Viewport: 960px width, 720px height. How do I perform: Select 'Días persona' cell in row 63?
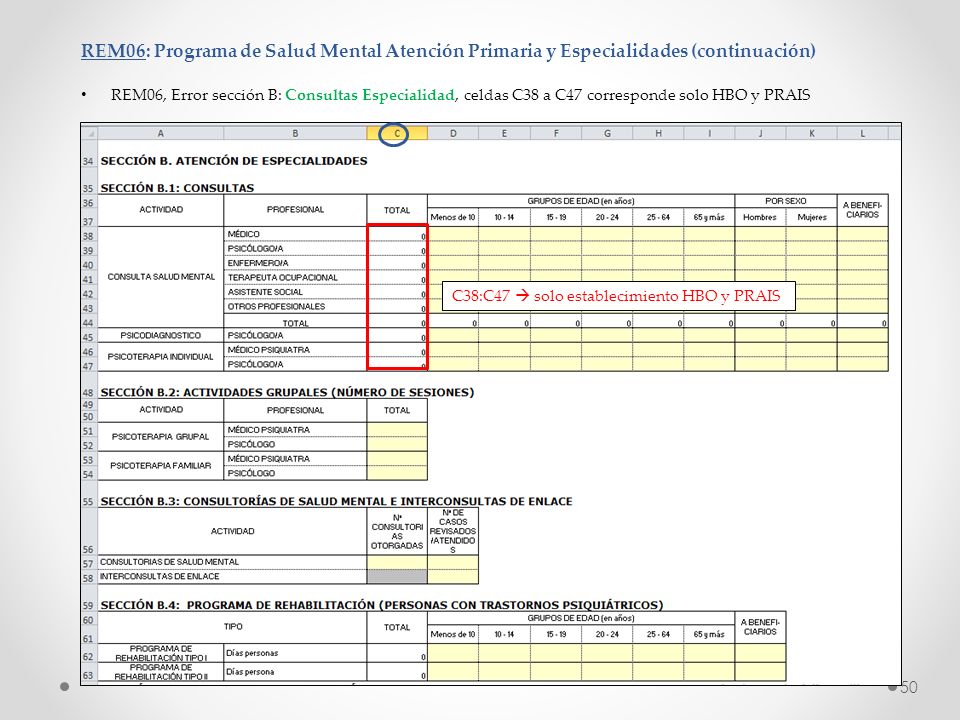point(295,672)
